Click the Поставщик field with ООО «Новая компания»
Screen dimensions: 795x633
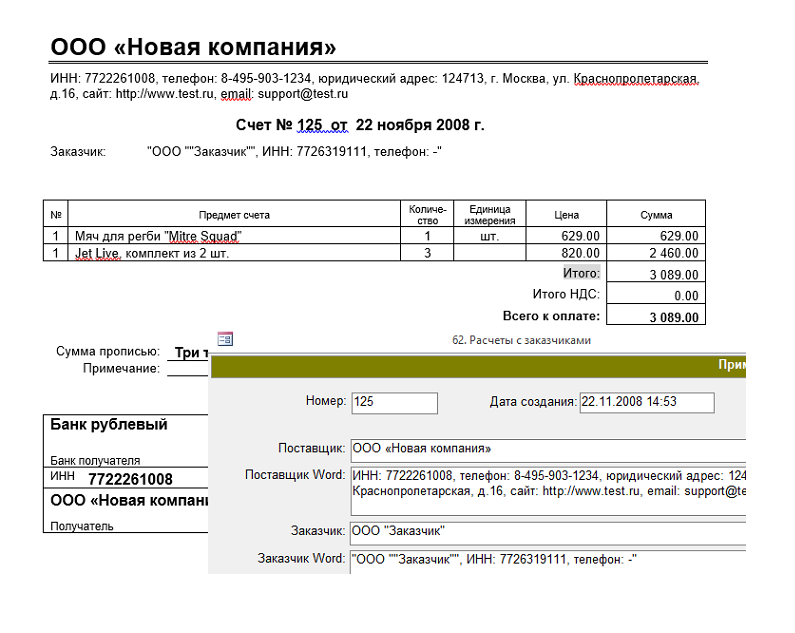[x=548, y=449]
